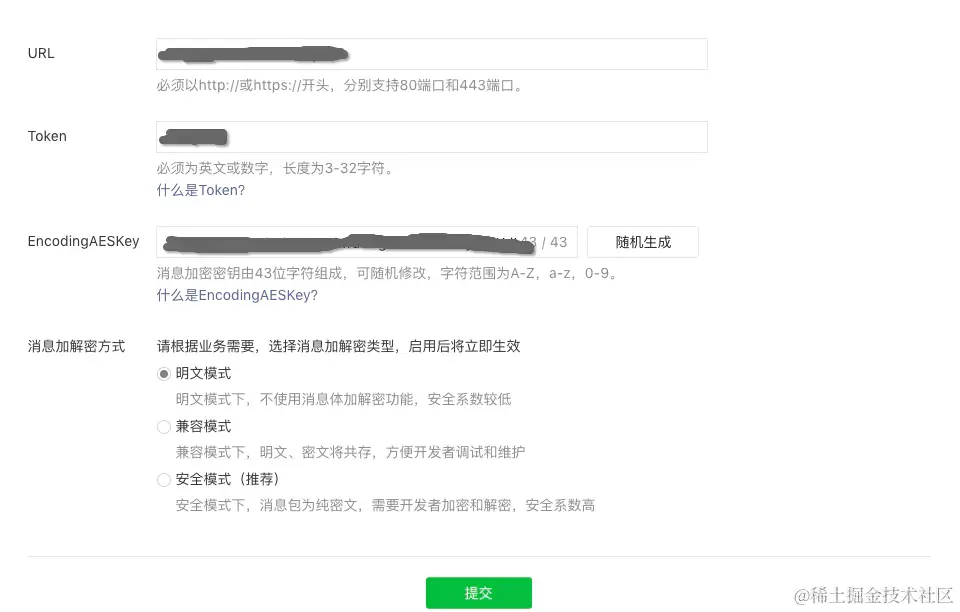Viewport: 960px width, 612px height.
Task: Click the URL field label
Action: click(x=41, y=54)
